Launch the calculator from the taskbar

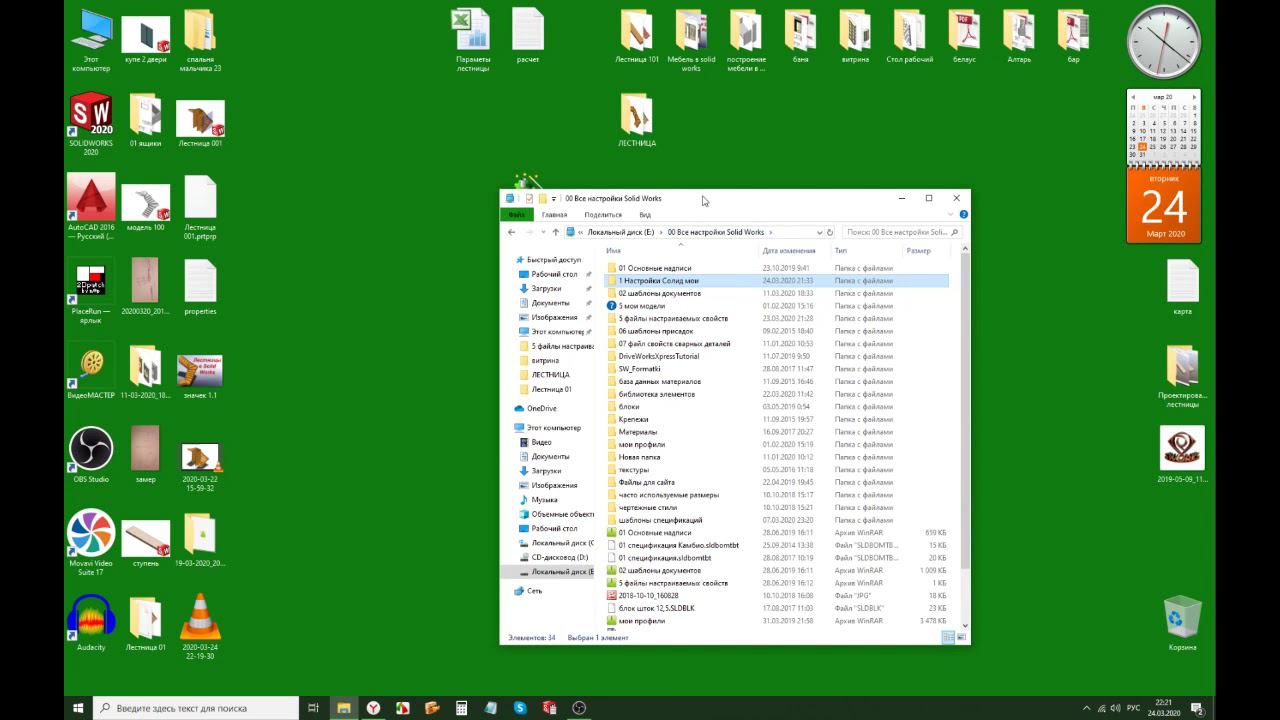click(x=461, y=708)
